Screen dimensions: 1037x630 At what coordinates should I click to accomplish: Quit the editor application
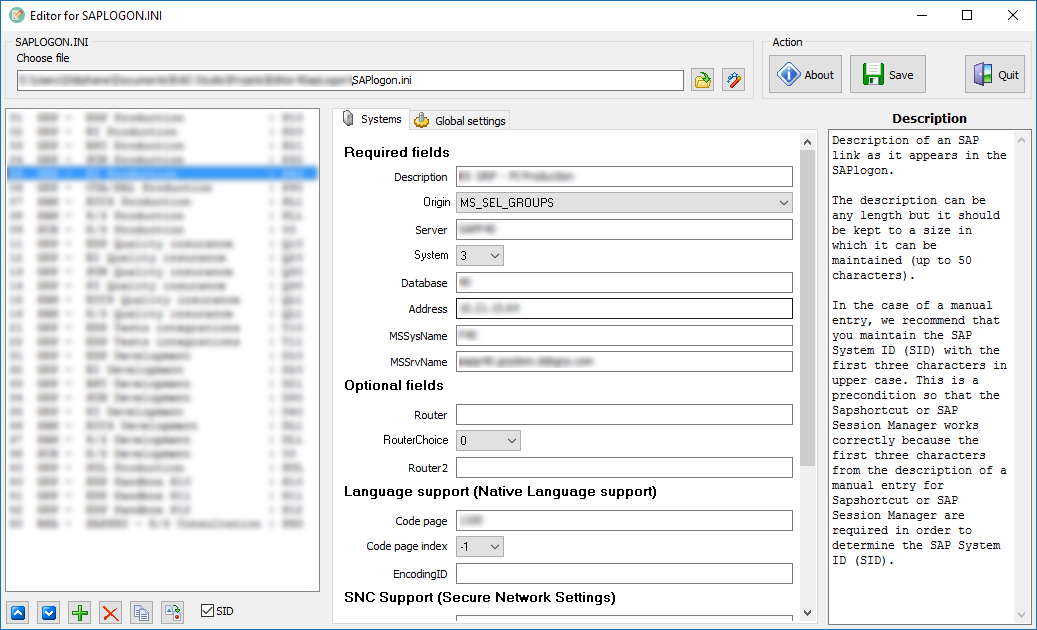click(x=995, y=75)
